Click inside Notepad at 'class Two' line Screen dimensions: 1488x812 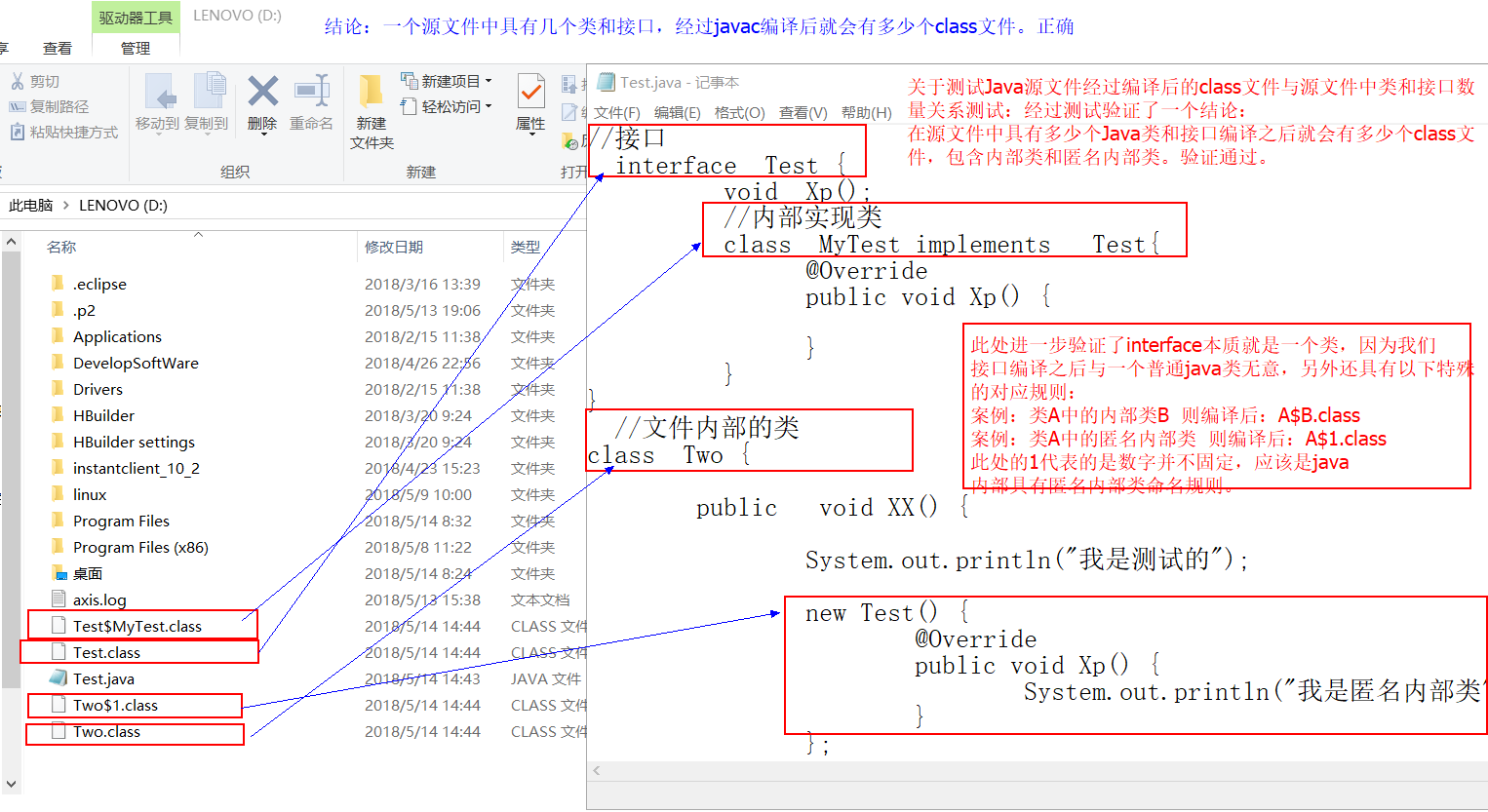pos(669,455)
